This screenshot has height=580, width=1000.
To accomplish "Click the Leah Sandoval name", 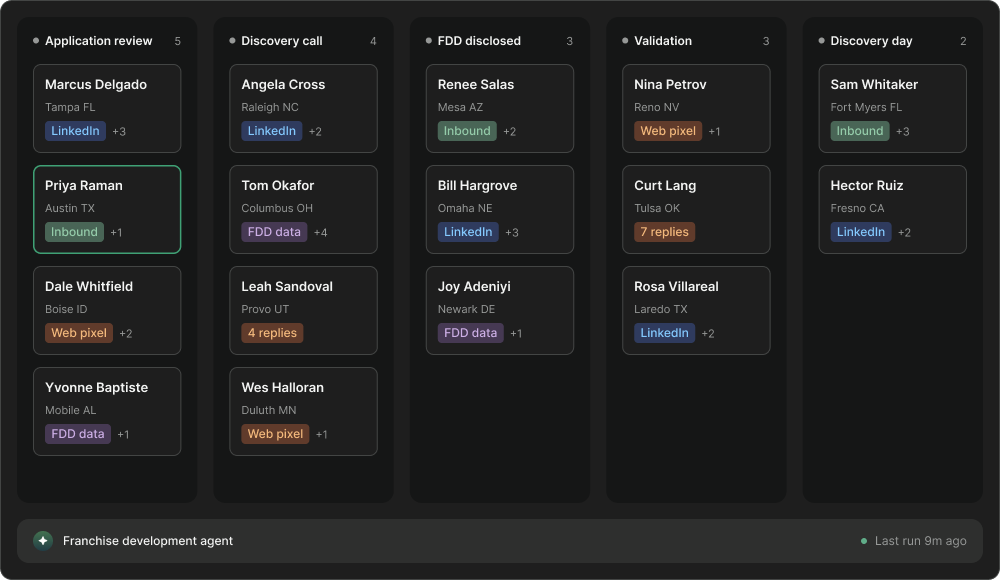I will (287, 286).
